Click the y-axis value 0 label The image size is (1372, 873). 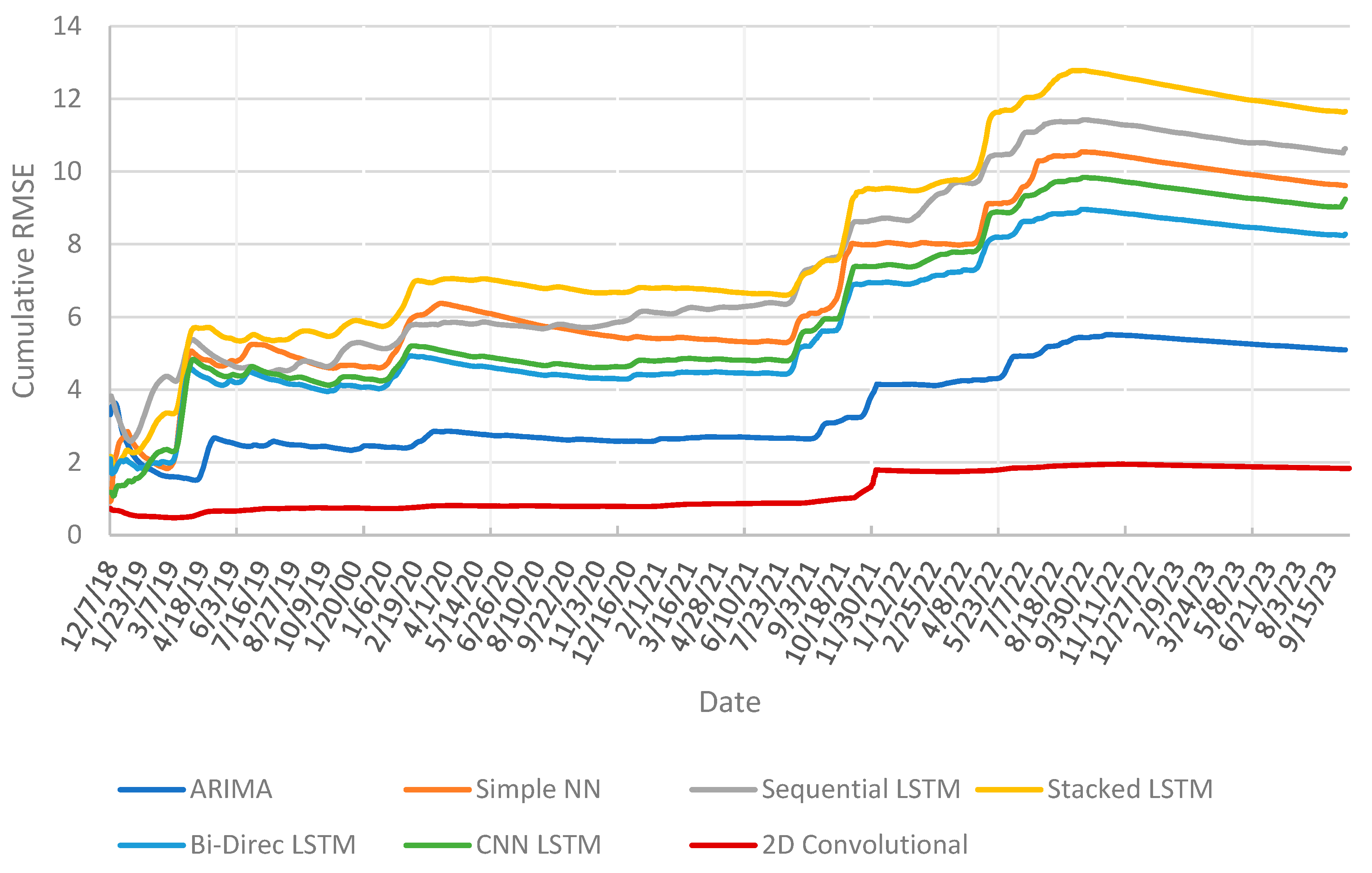74,535
